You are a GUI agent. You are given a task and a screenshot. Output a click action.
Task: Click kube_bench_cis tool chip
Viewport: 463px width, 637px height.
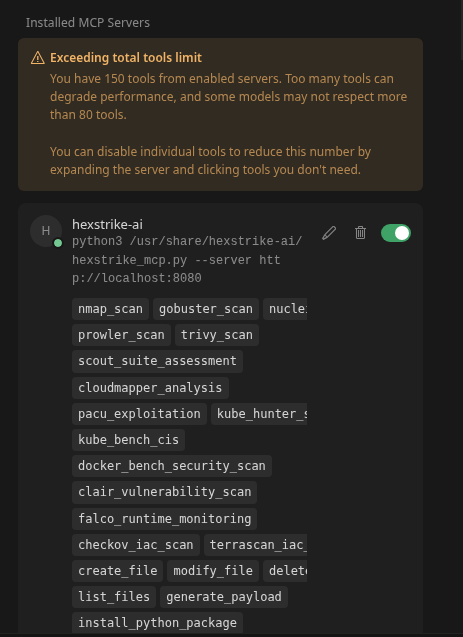tap(128, 440)
